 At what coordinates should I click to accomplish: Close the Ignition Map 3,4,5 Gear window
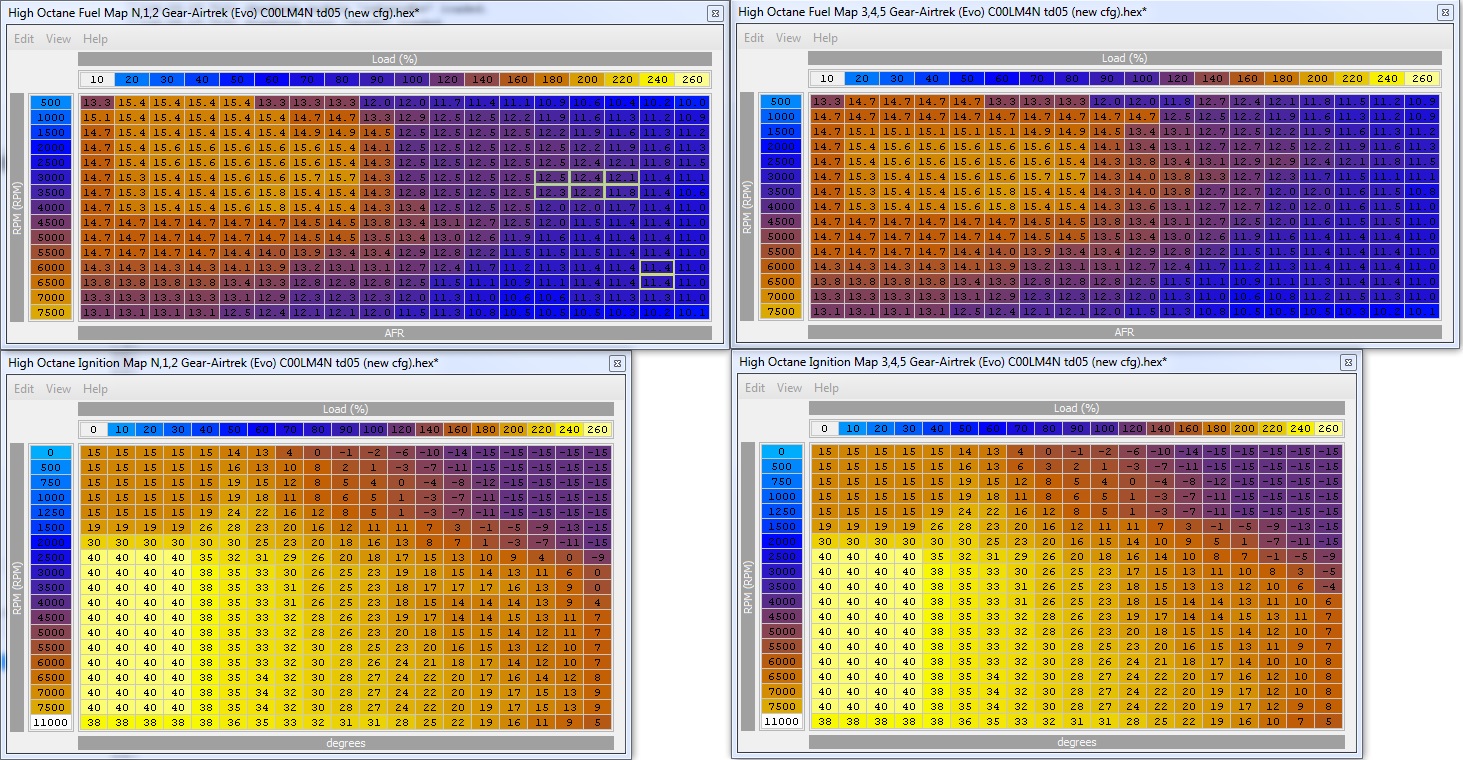(x=1348, y=363)
